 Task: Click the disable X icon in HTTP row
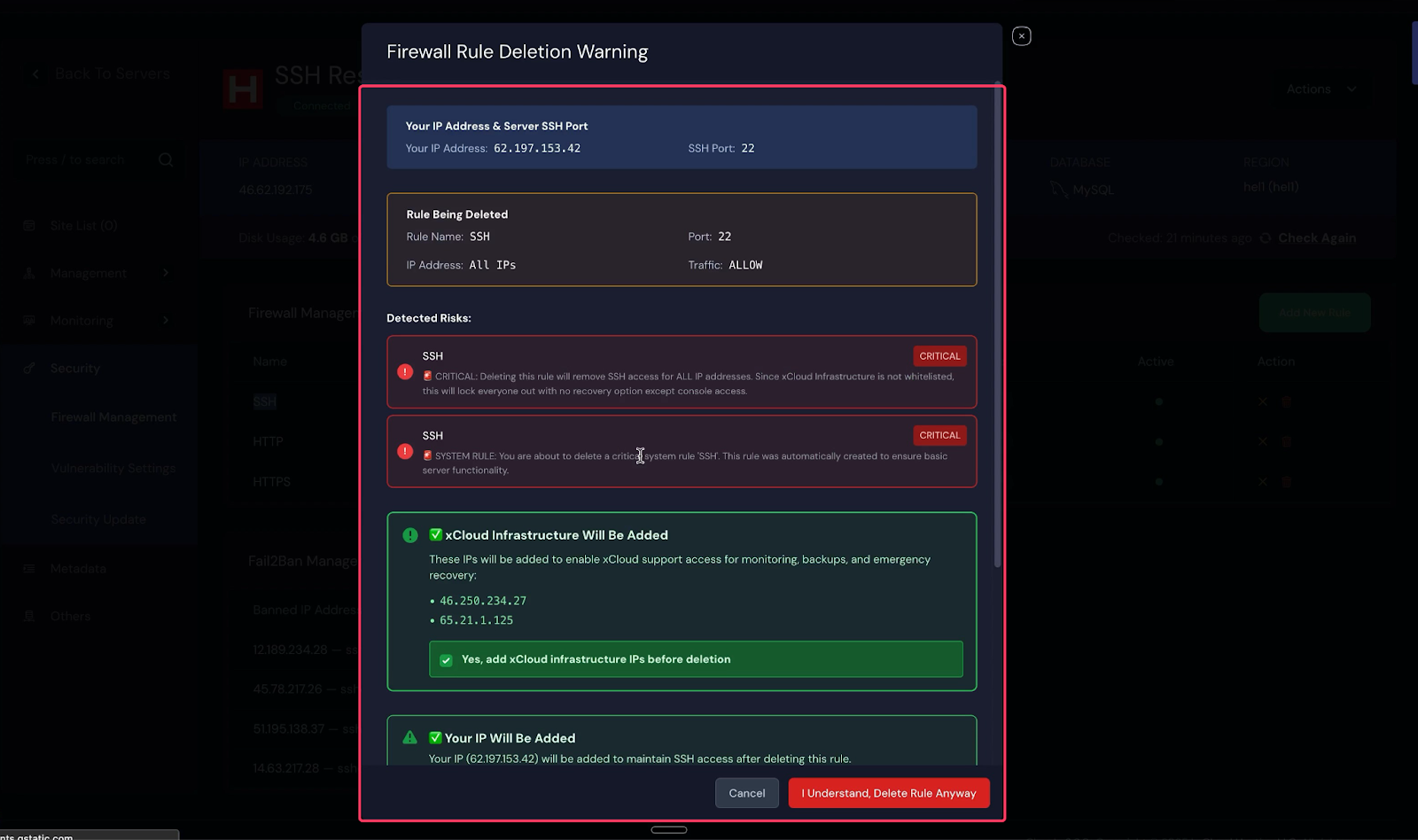click(x=1263, y=441)
